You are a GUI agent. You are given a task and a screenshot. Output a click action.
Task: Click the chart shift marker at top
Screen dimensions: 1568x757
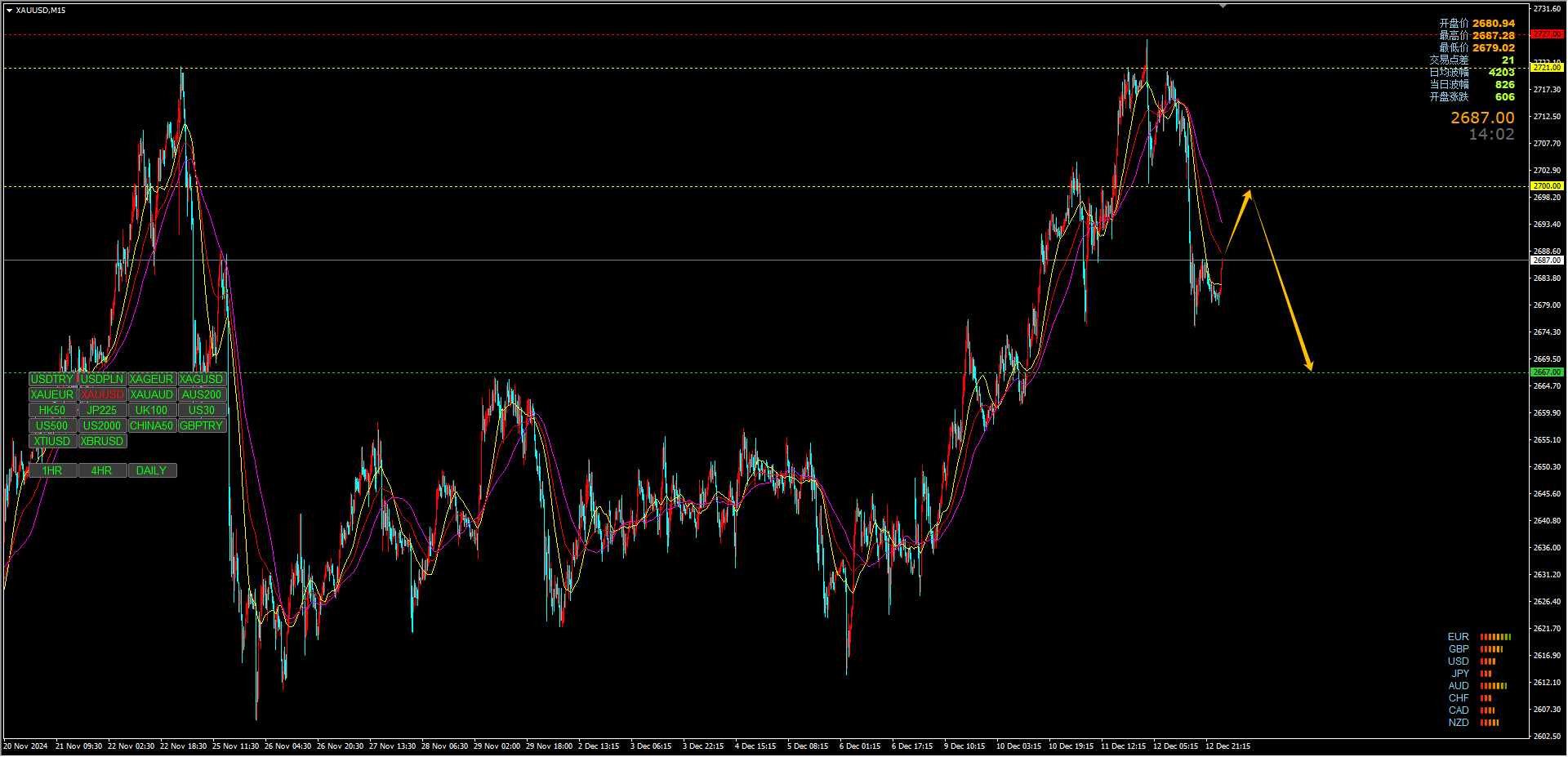click(1223, 6)
